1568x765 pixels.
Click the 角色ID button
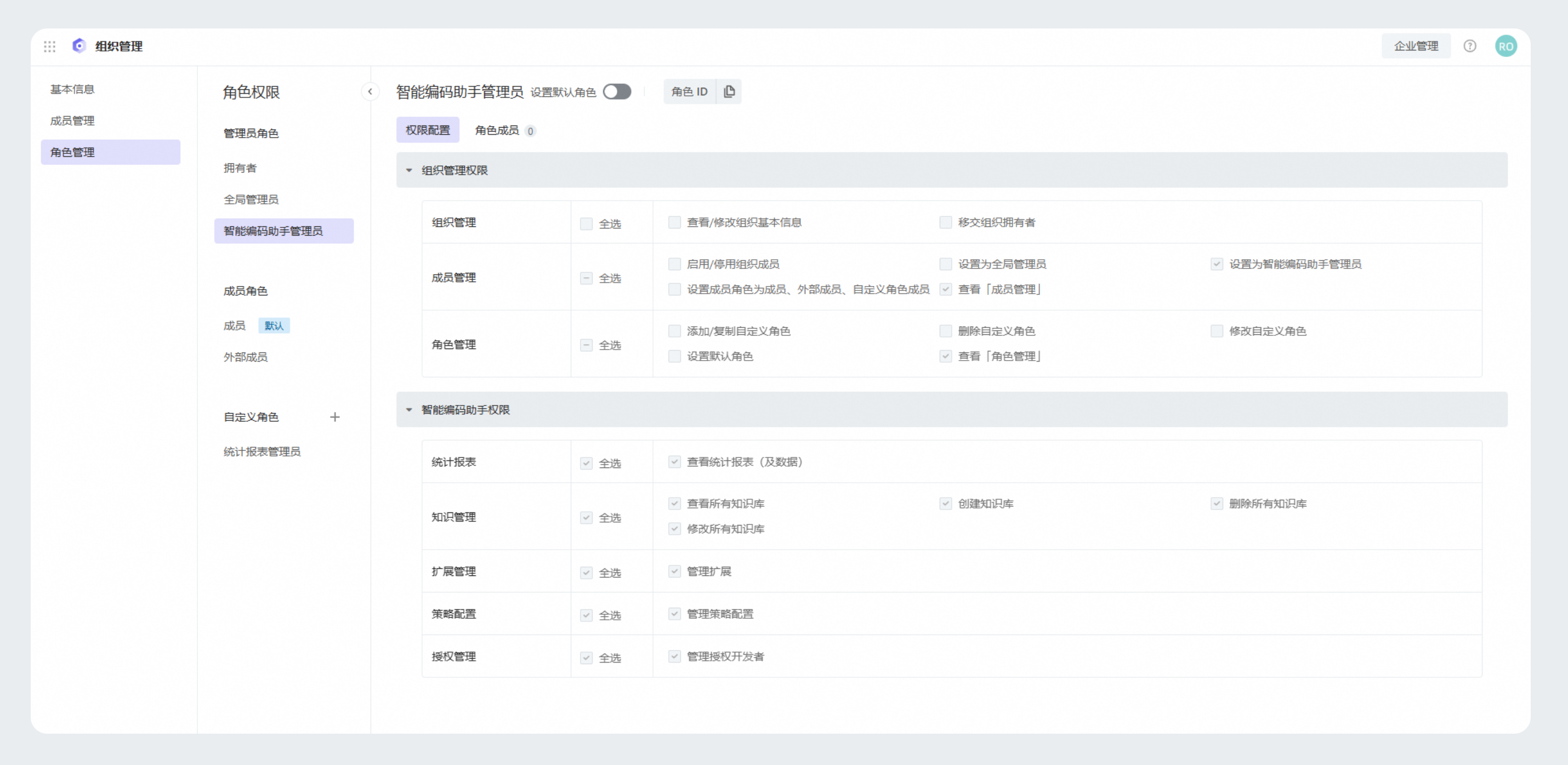coord(689,90)
